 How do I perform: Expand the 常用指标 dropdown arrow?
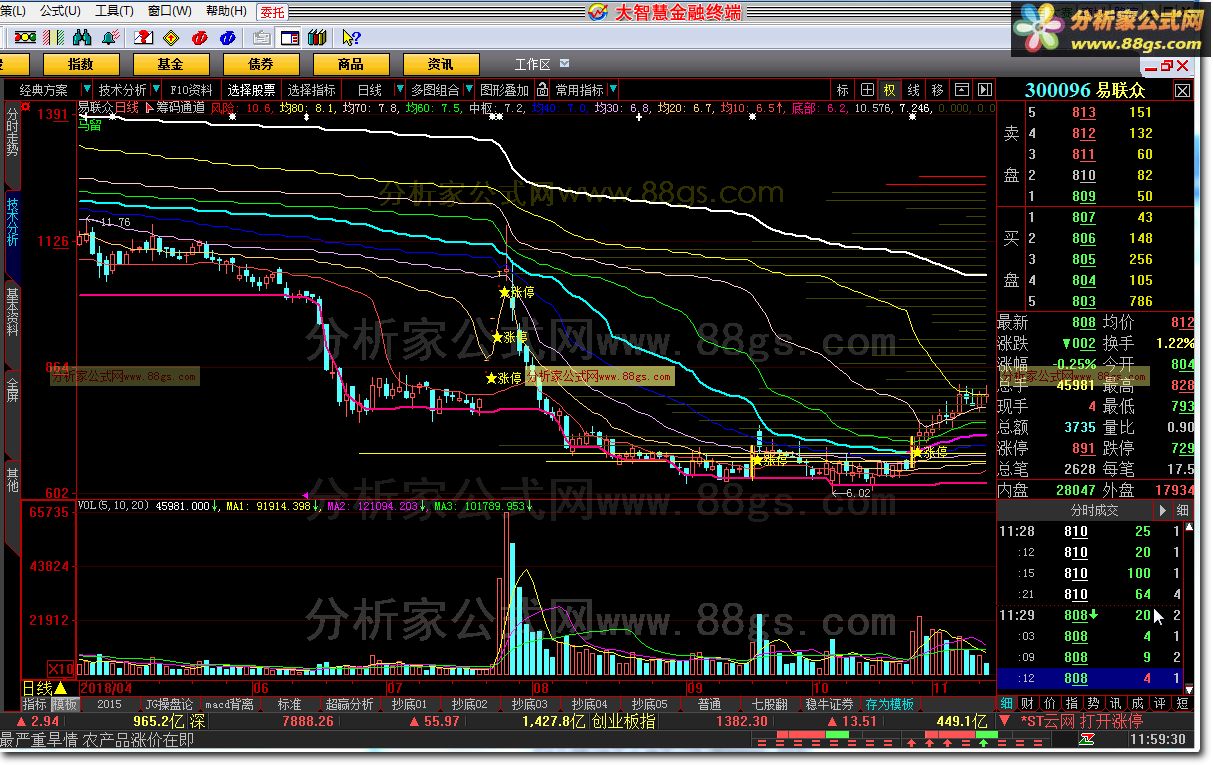[613, 90]
